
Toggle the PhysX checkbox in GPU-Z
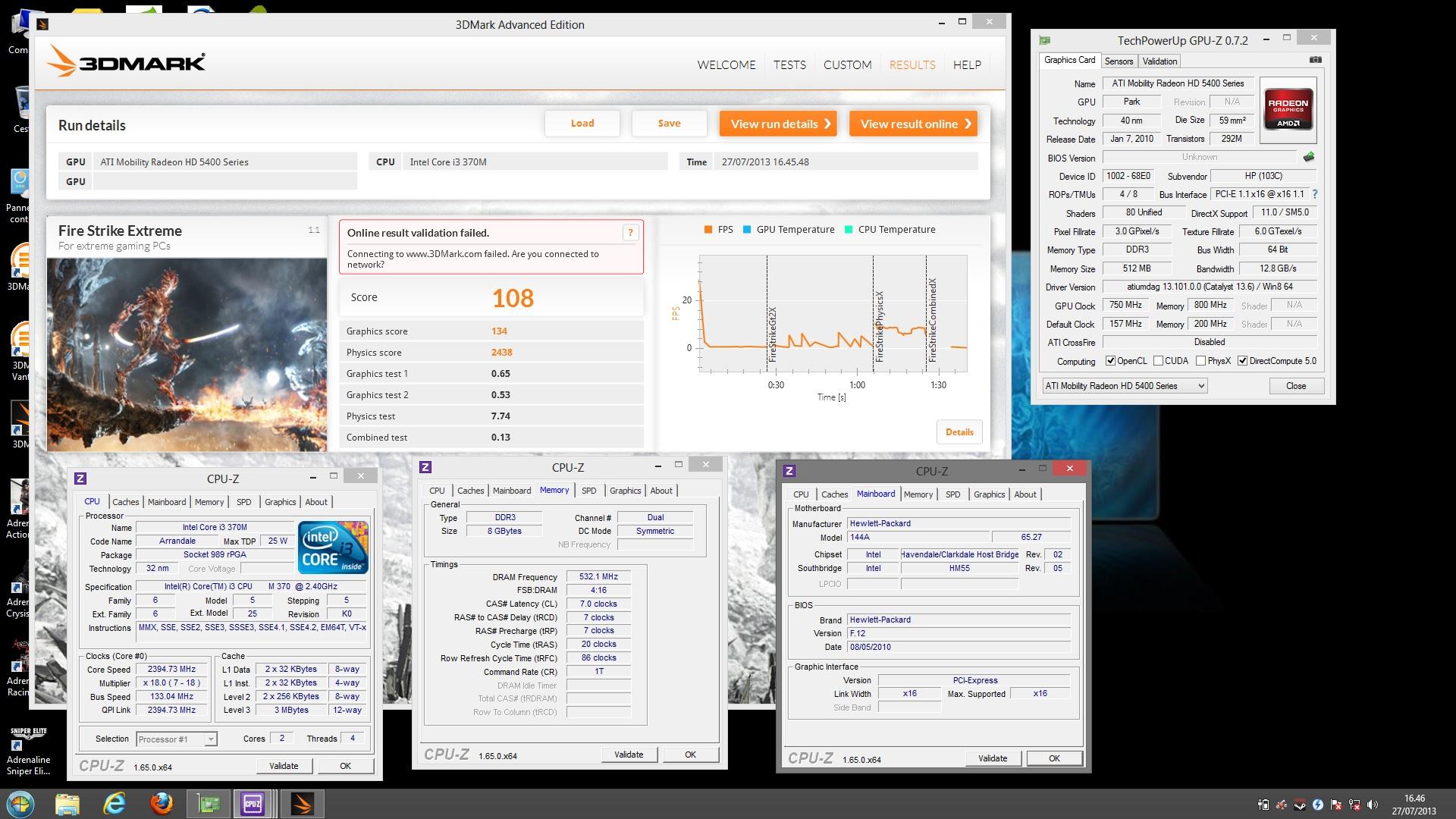point(1200,361)
